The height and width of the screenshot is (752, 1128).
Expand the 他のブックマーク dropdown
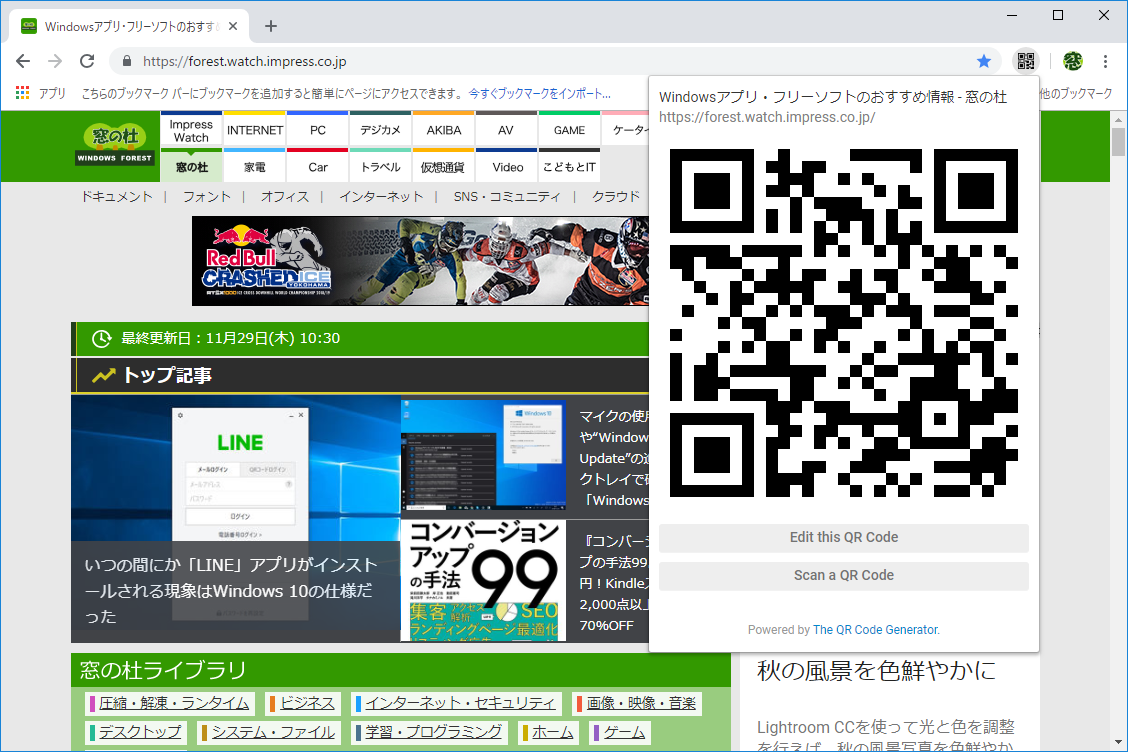point(1075,92)
